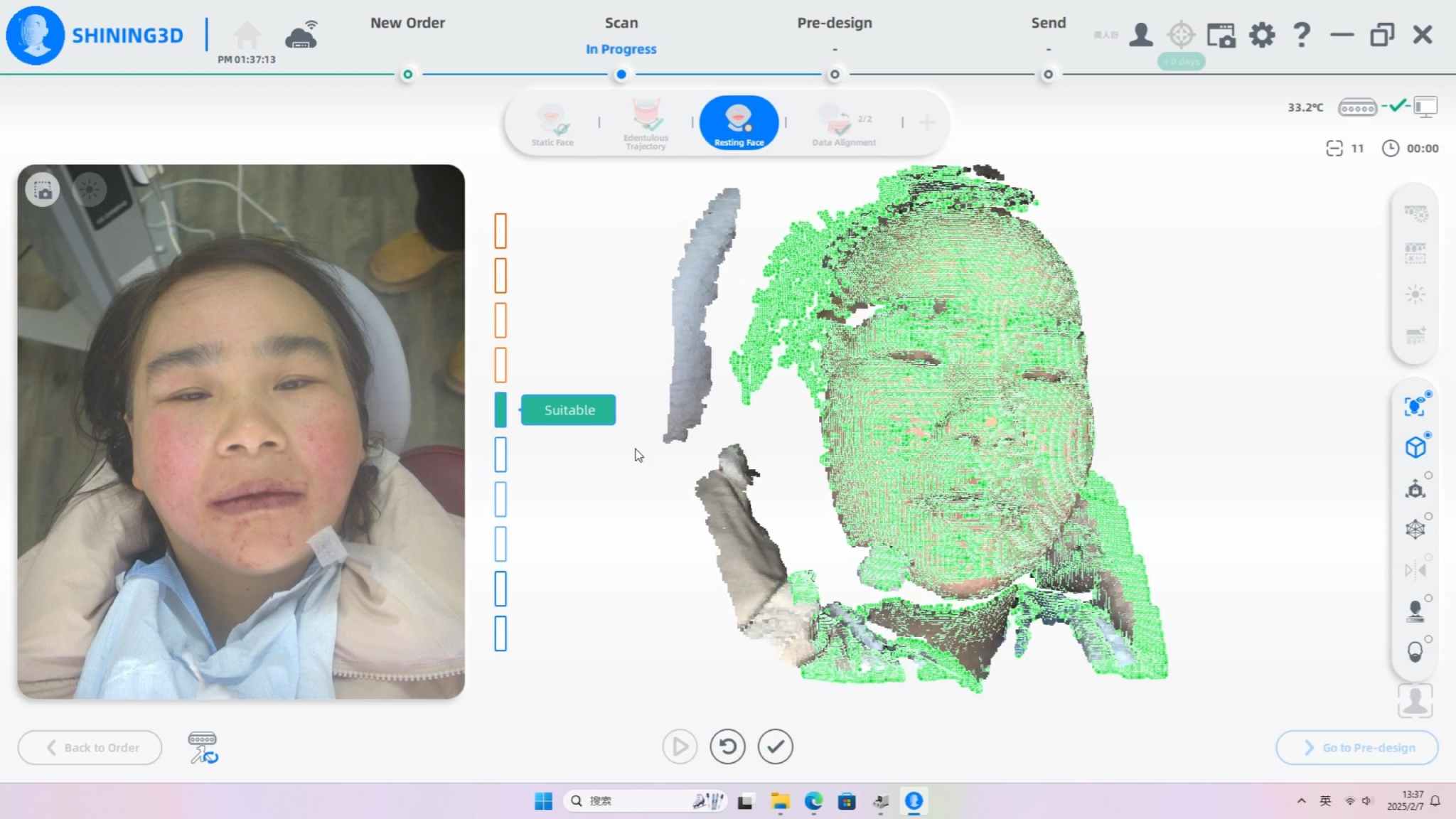Toggle the 3D cube display mode
Screen dimensions: 1456x819
pos(1415,447)
